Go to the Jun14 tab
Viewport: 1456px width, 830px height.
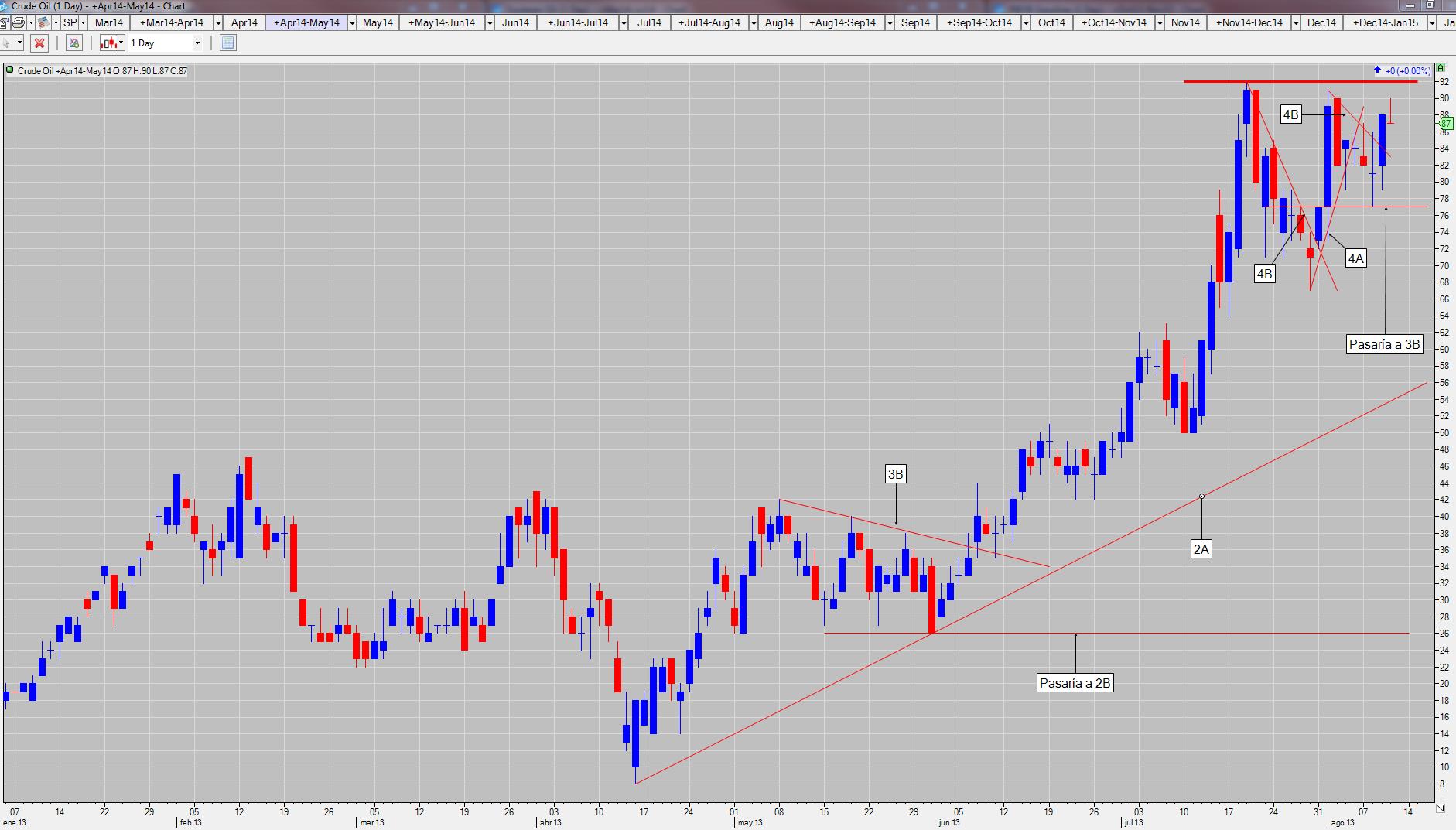[x=515, y=22]
